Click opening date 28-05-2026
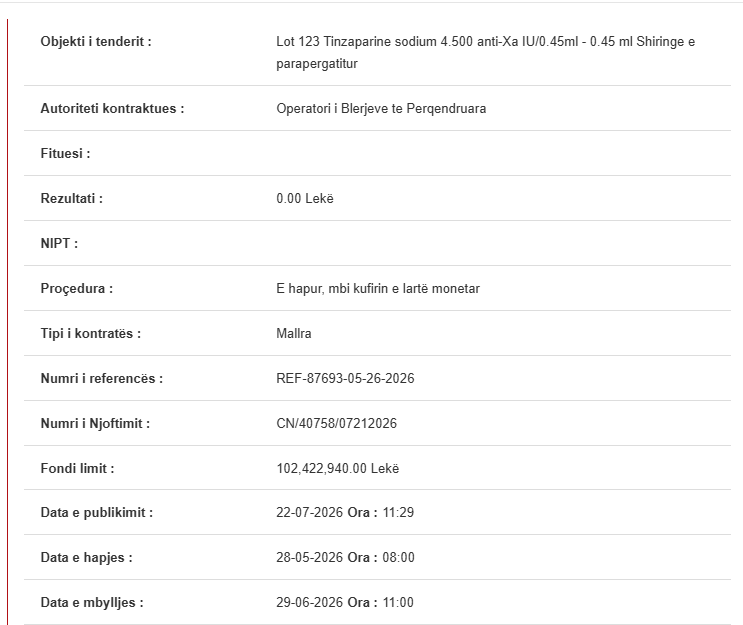This screenshot has width=743, height=625. [309, 558]
